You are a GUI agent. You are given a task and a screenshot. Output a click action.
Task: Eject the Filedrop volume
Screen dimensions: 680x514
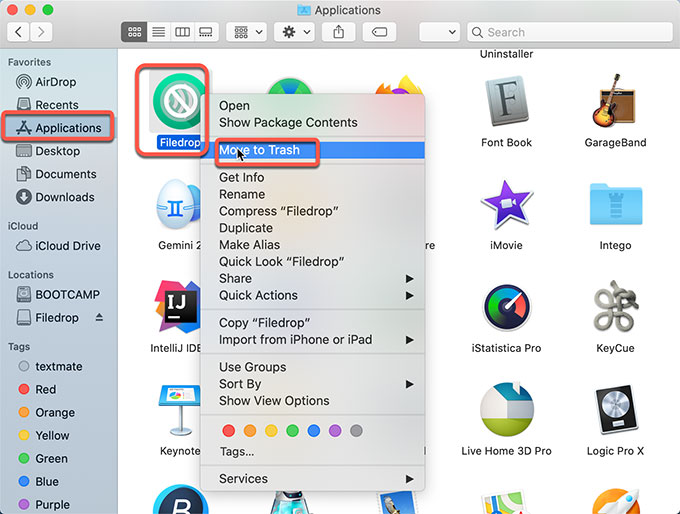[99, 318]
